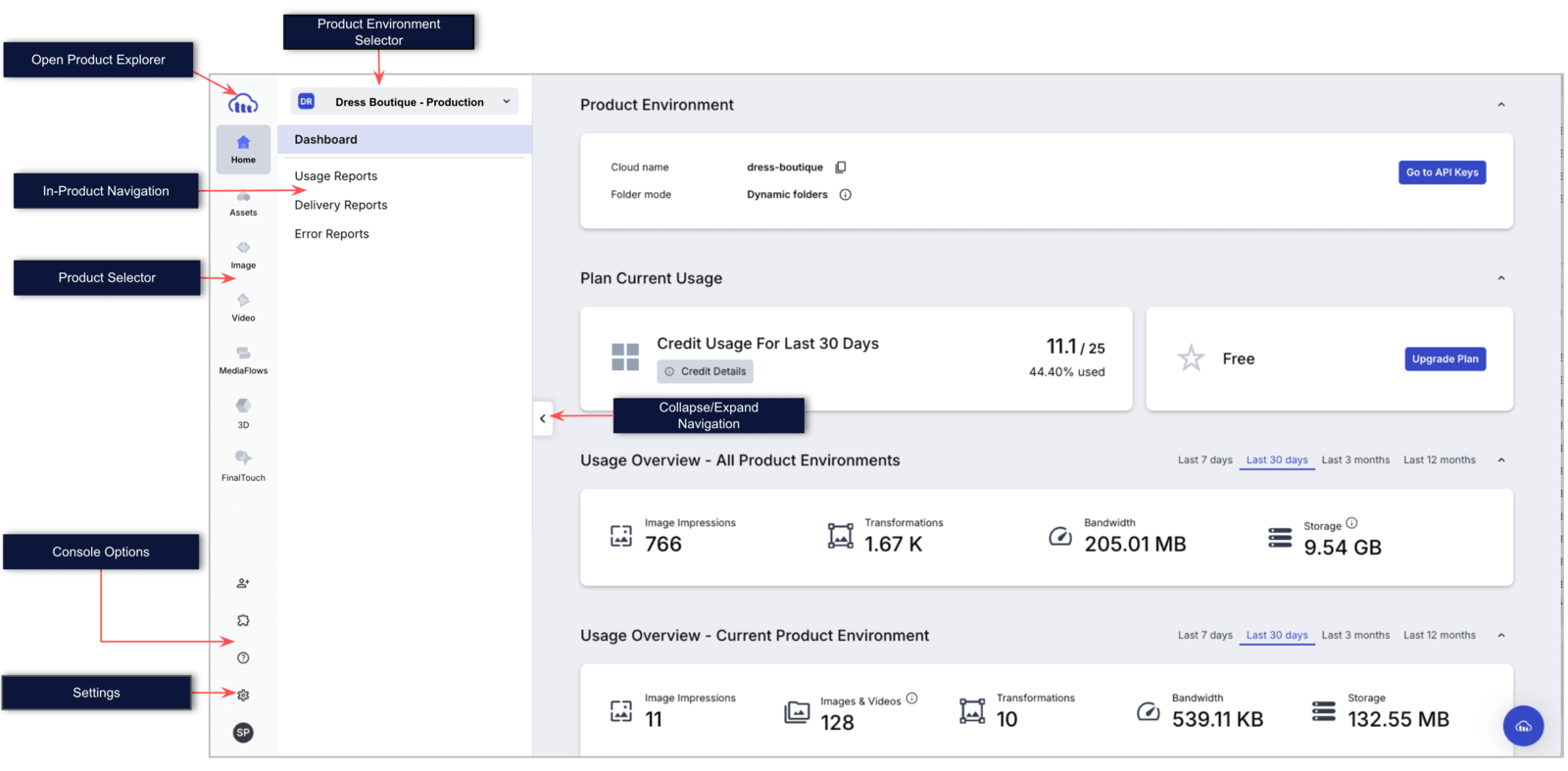
Task: Click the Upgrade Plan button
Action: click(x=1445, y=359)
